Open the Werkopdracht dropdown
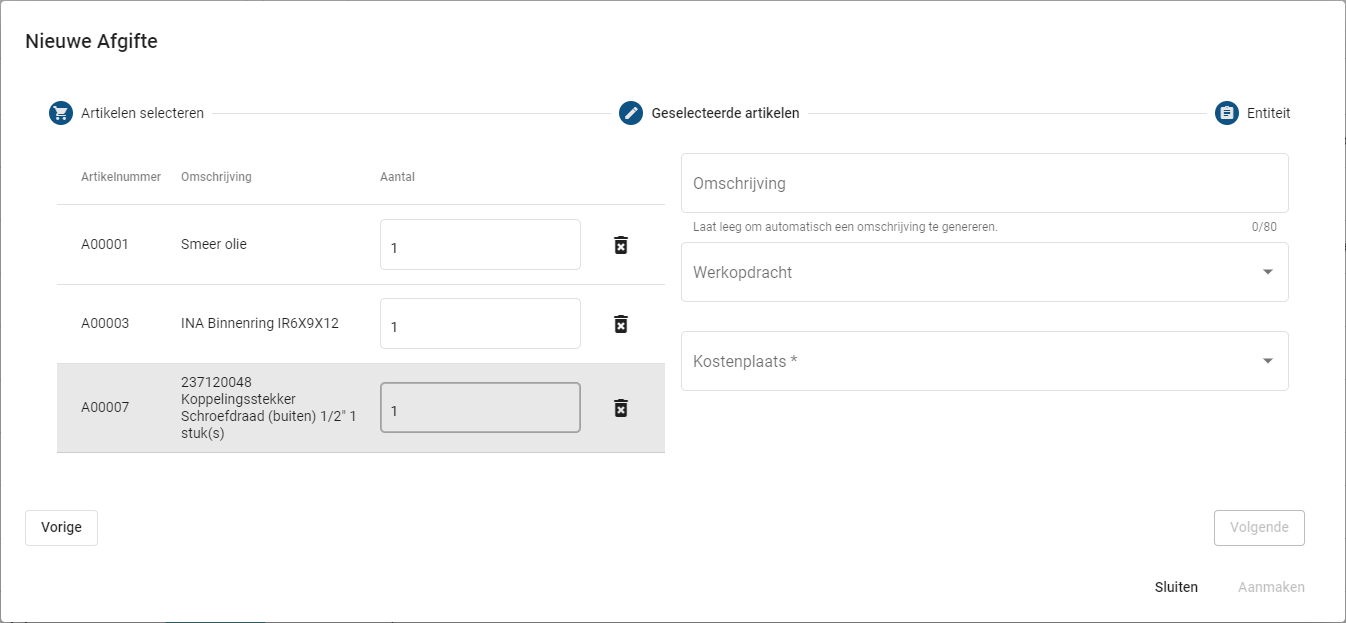The height and width of the screenshot is (623, 1346). [970, 272]
